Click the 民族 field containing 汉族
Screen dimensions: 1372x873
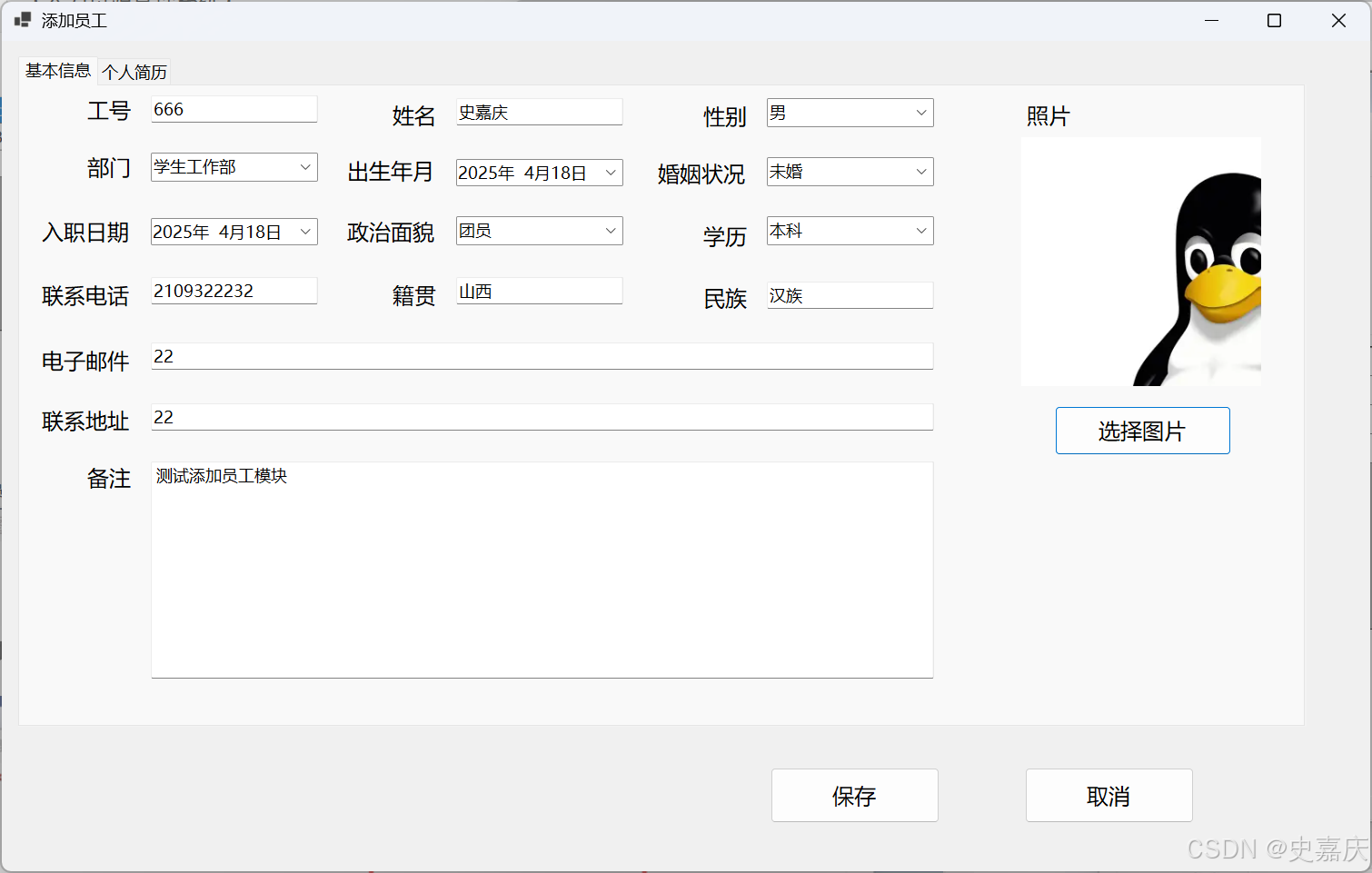(850, 295)
